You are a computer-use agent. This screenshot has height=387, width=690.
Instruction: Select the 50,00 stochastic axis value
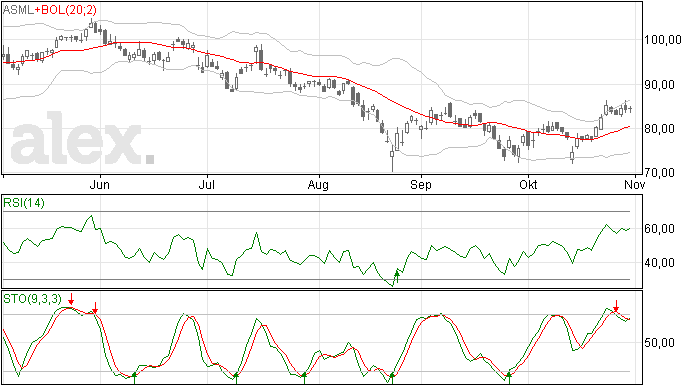point(659,343)
